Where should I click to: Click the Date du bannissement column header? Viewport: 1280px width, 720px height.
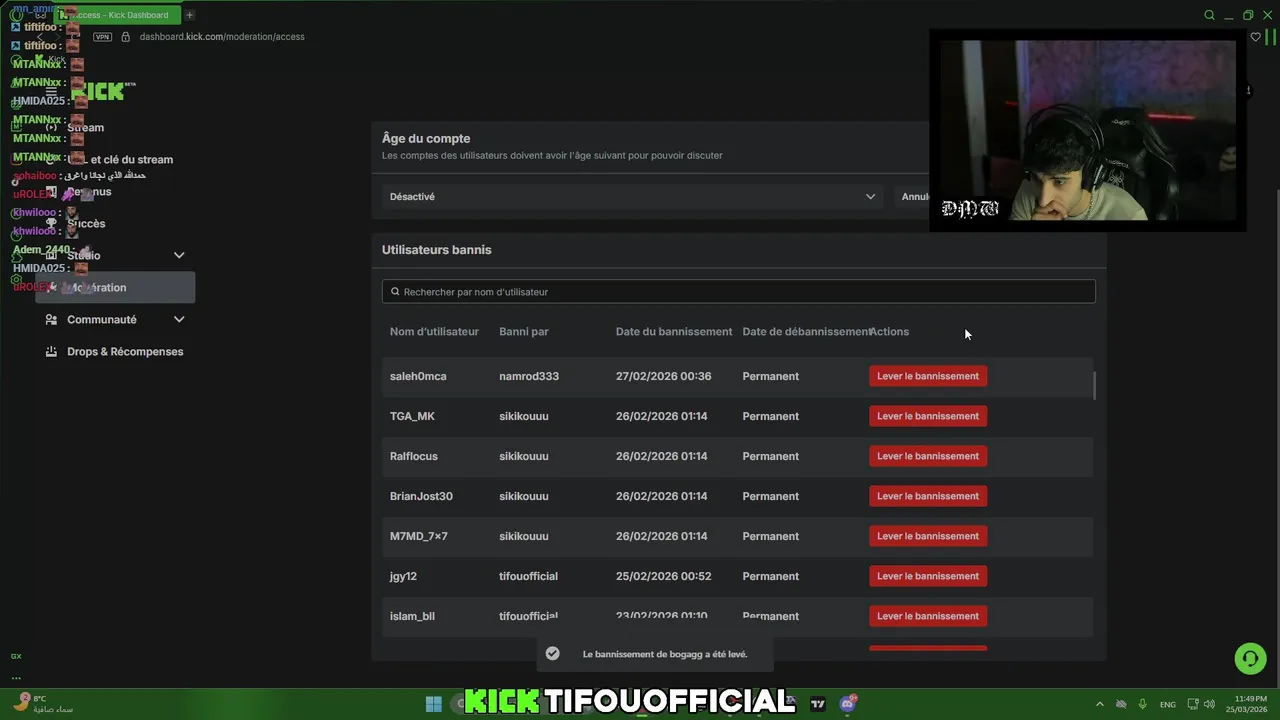[674, 332]
